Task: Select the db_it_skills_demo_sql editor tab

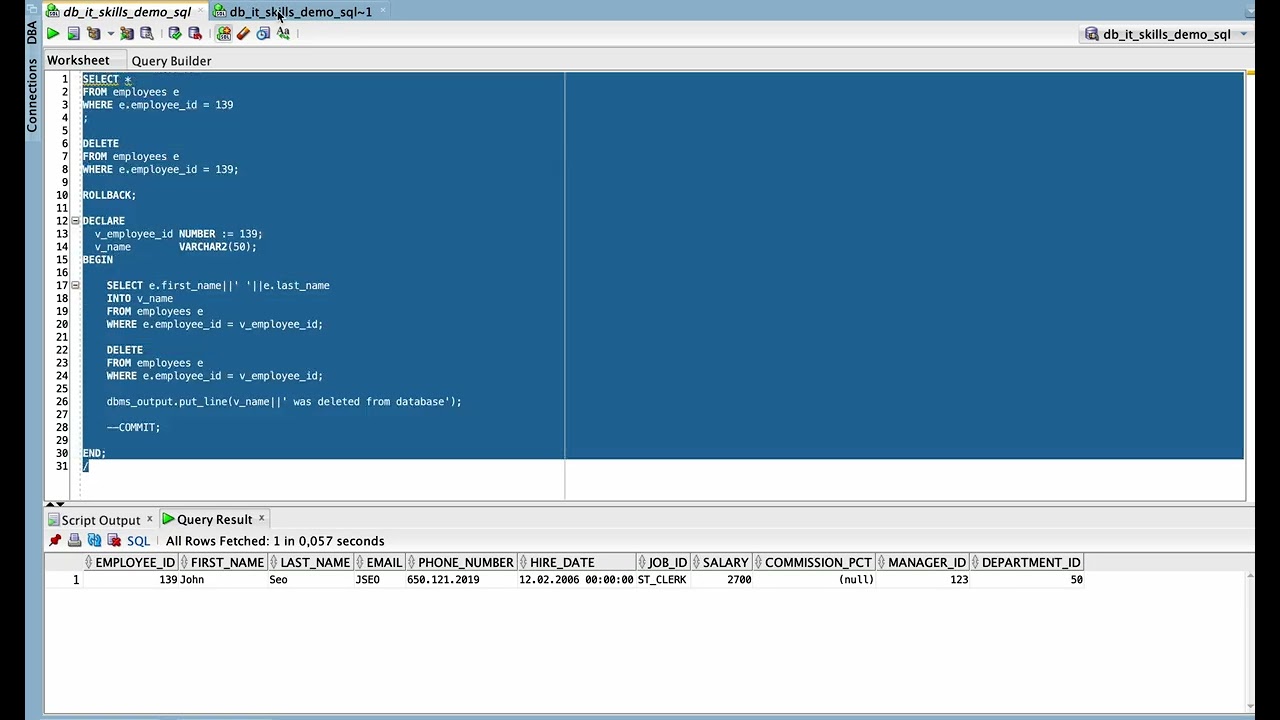Action: 127,12
